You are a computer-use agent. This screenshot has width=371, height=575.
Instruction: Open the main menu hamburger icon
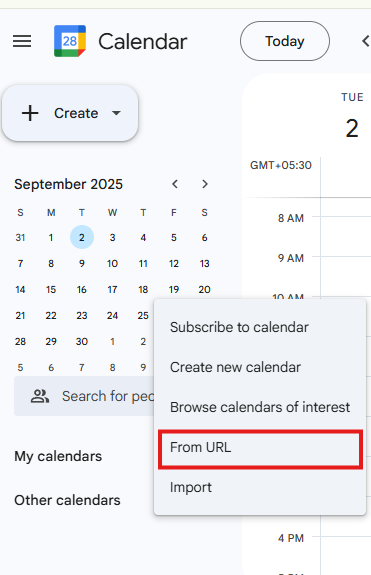[22, 41]
